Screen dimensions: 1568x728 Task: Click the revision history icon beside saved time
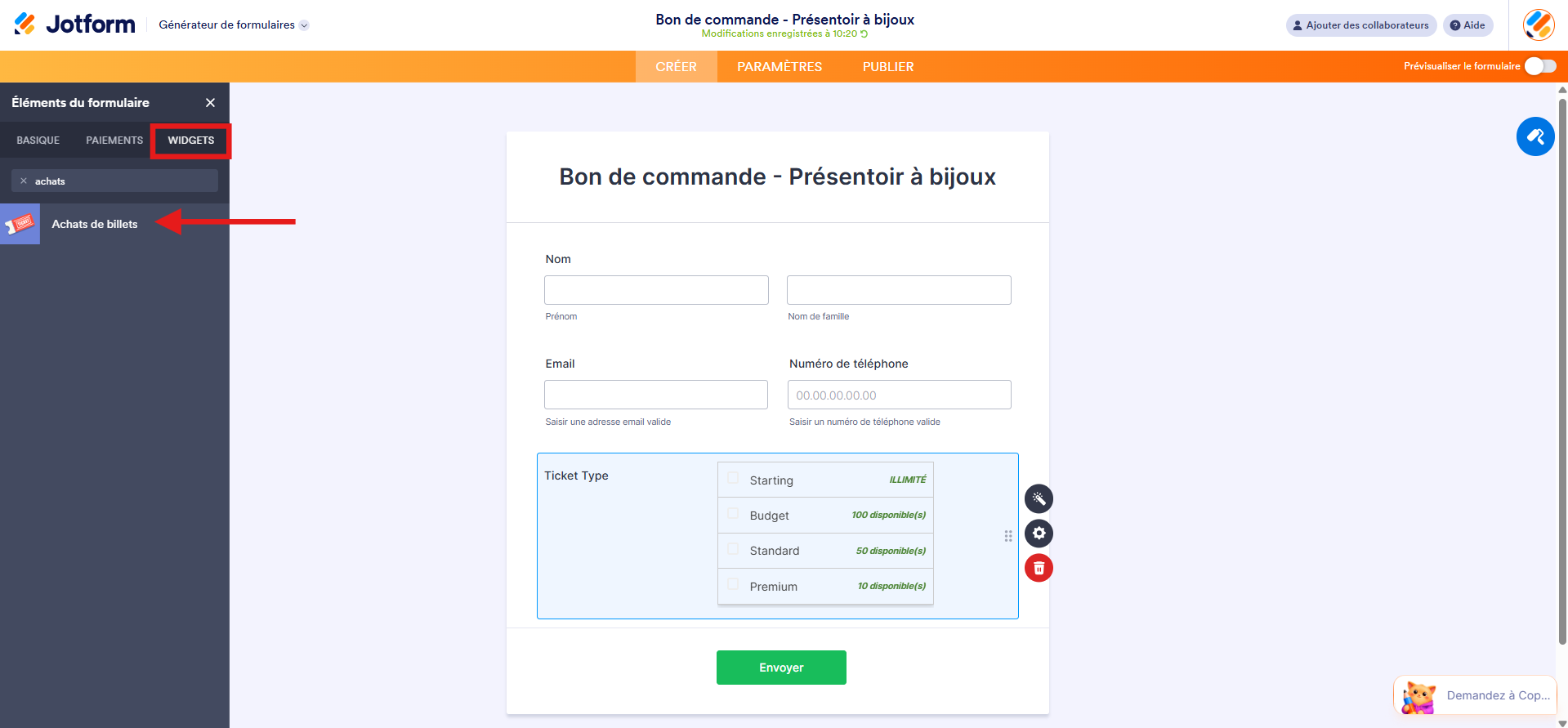[864, 33]
